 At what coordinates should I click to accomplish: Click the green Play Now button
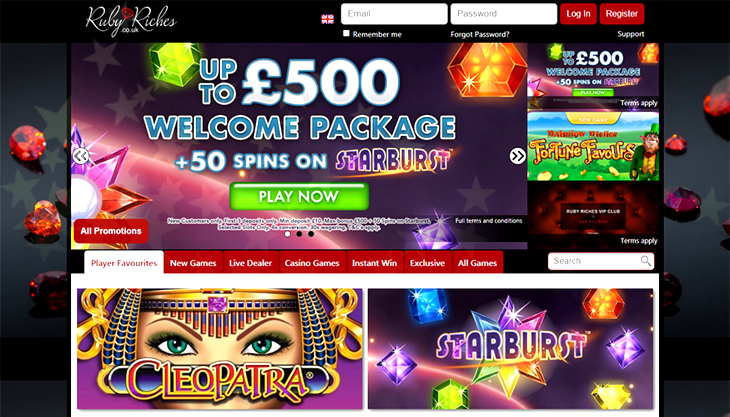299,196
